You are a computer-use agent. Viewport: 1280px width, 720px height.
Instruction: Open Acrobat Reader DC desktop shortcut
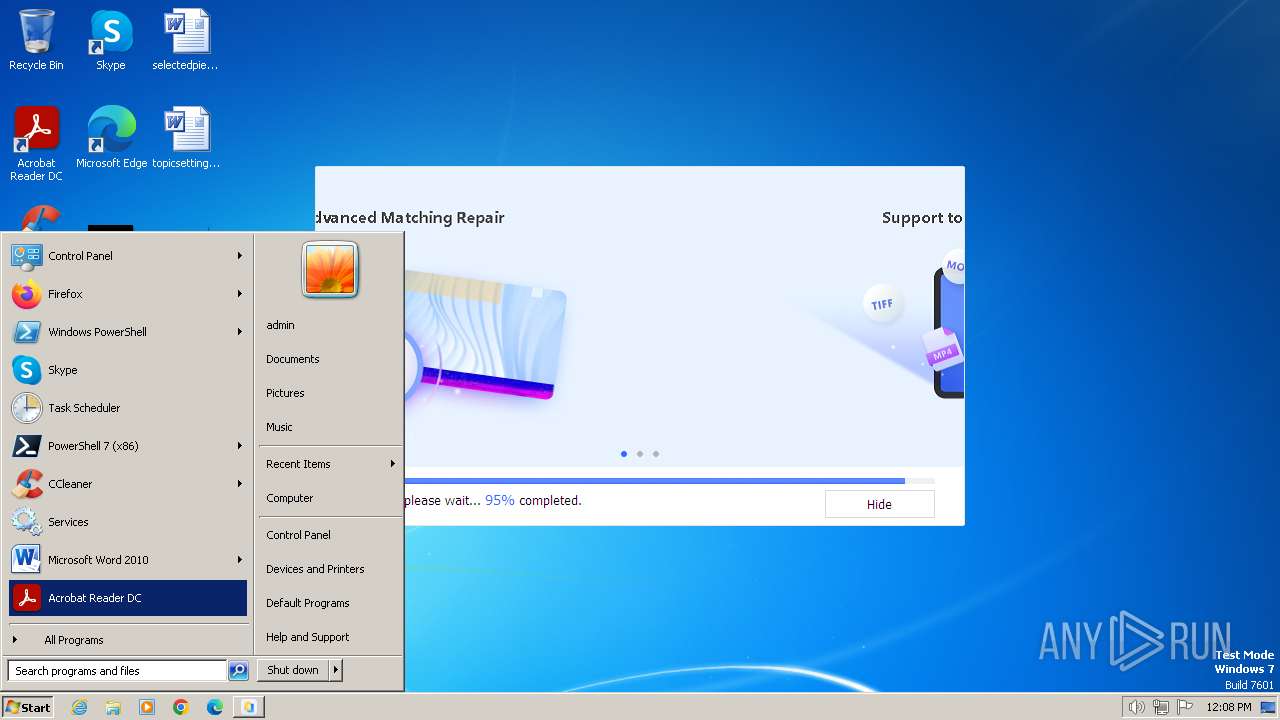(36, 144)
